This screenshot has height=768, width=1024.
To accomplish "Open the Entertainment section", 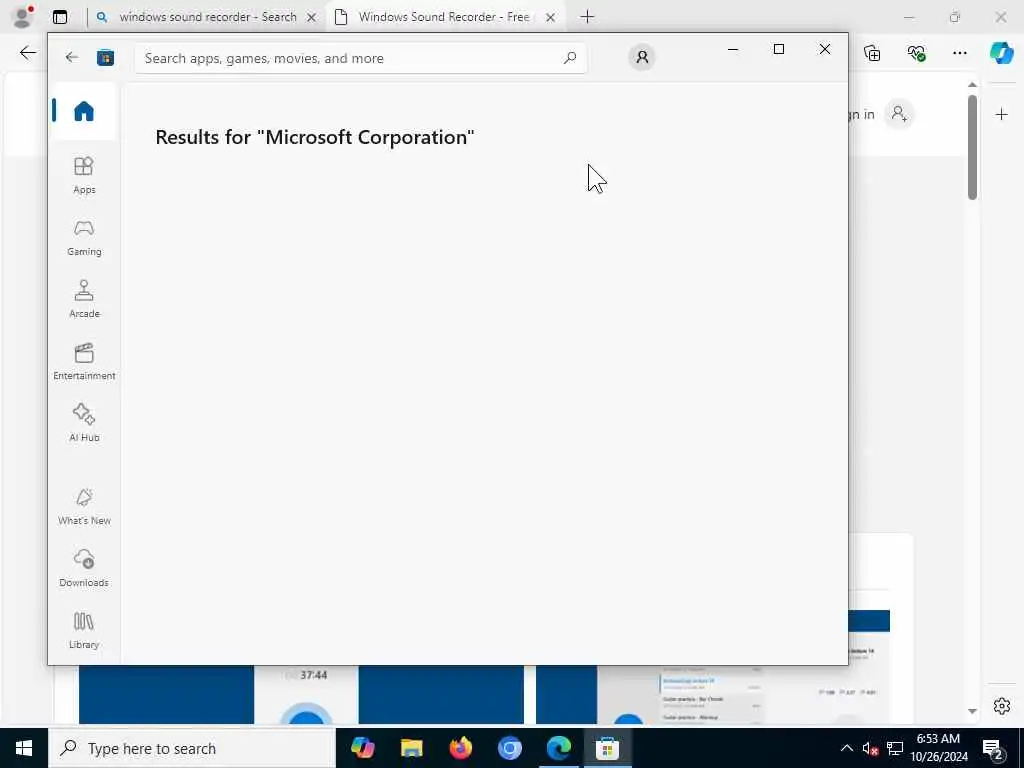I will click(84, 362).
